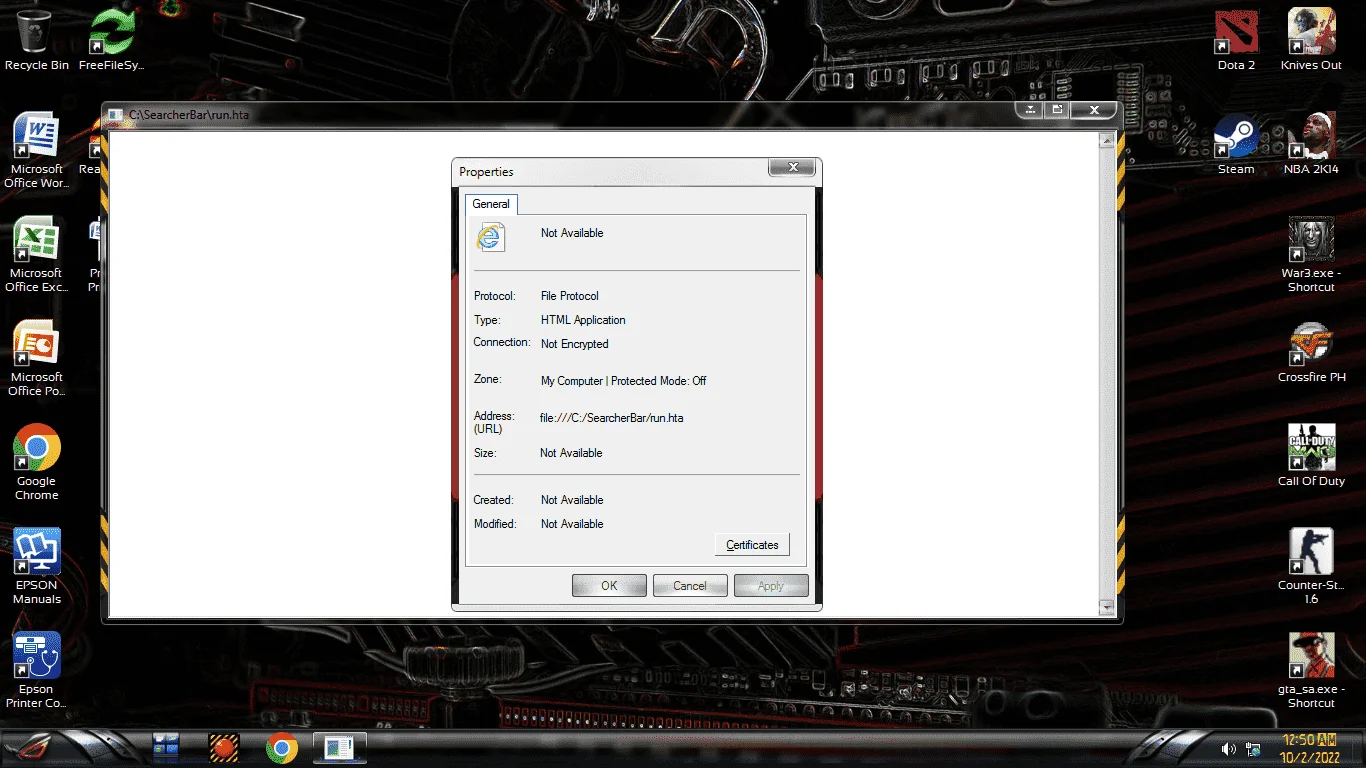Open the Recycle Bin desktop icon
Image resolution: width=1366 pixels, height=768 pixels.
37,40
